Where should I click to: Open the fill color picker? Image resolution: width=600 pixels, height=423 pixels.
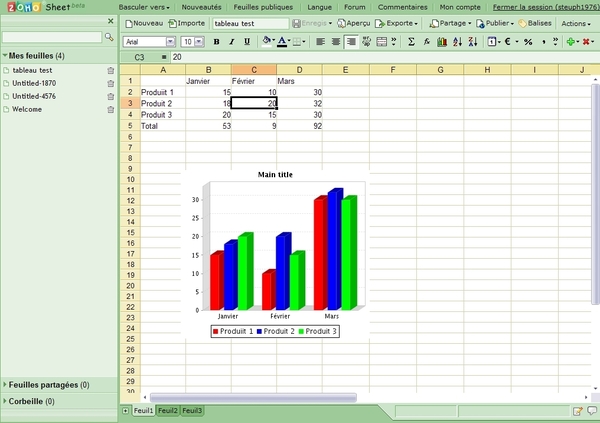pyautogui.click(x=268, y=42)
